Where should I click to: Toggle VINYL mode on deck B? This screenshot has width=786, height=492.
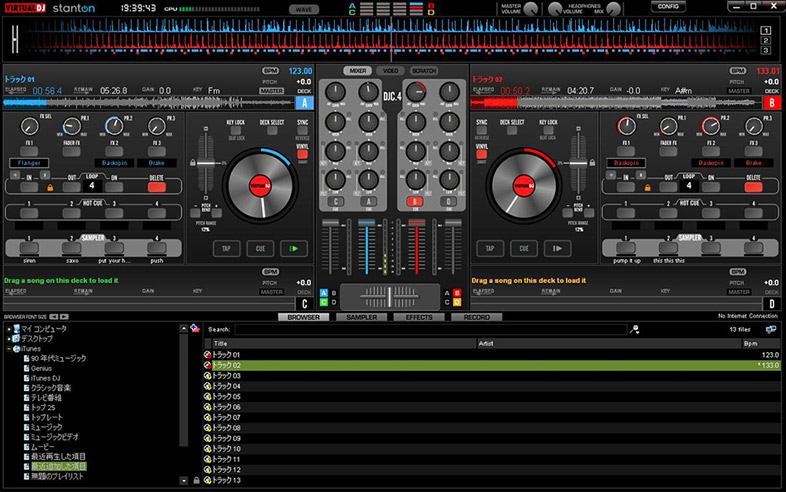(x=482, y=154)
